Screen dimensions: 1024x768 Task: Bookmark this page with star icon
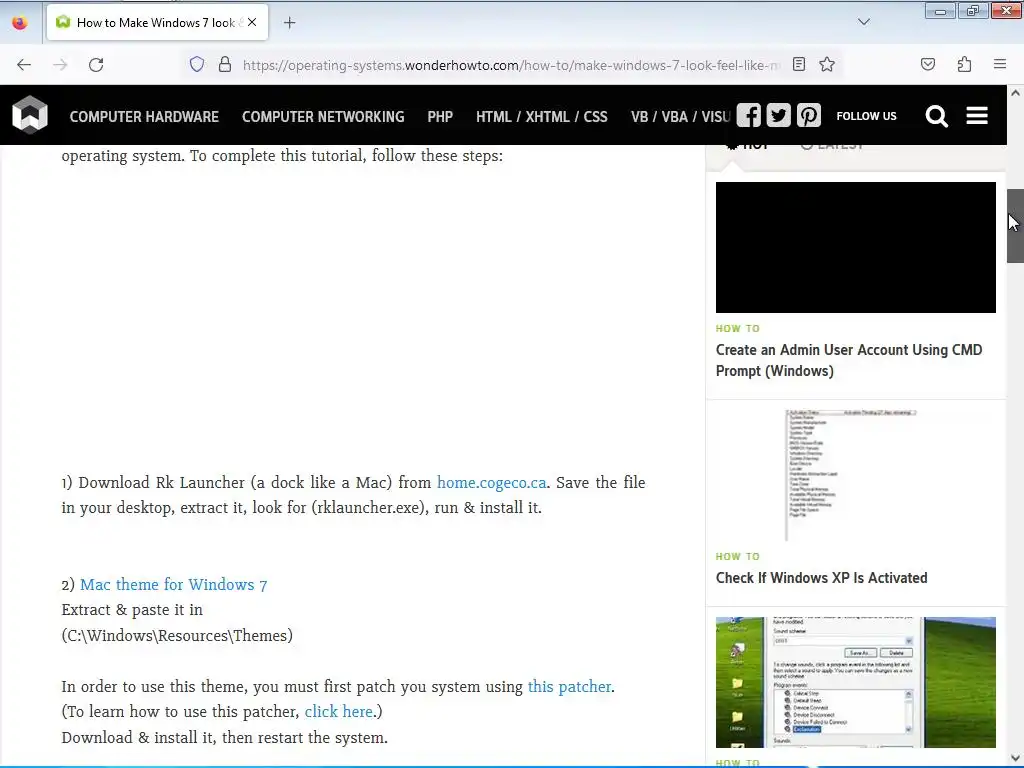827,64
